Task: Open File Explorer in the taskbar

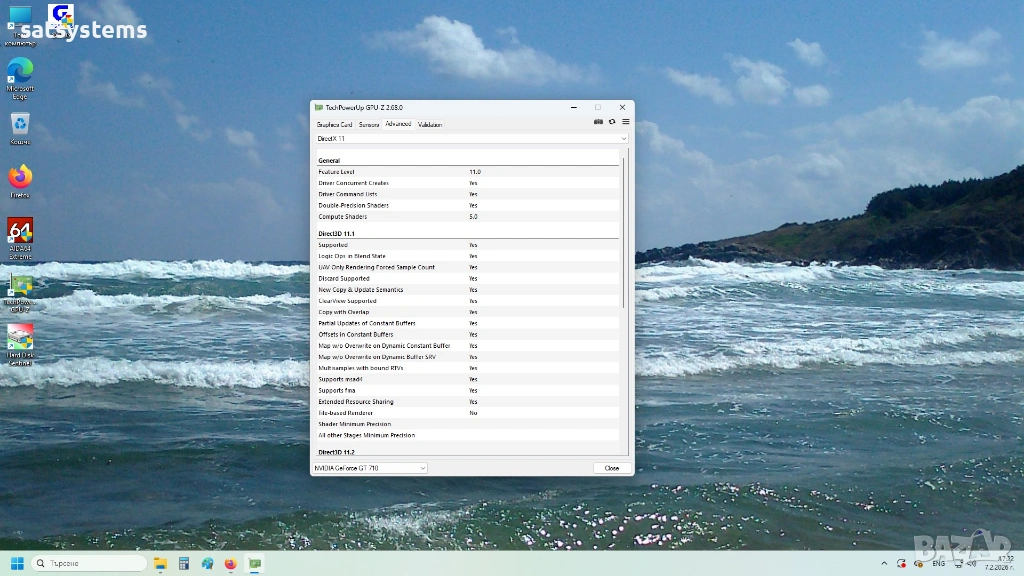Action: 161,563
